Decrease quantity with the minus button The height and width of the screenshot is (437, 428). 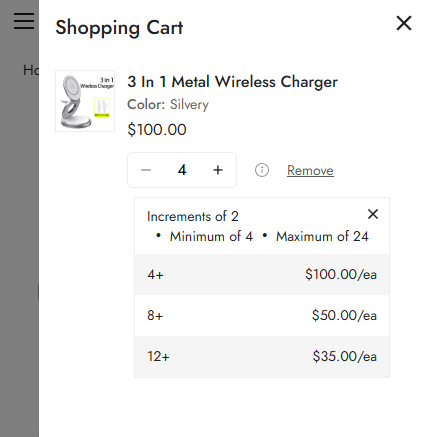146,170
